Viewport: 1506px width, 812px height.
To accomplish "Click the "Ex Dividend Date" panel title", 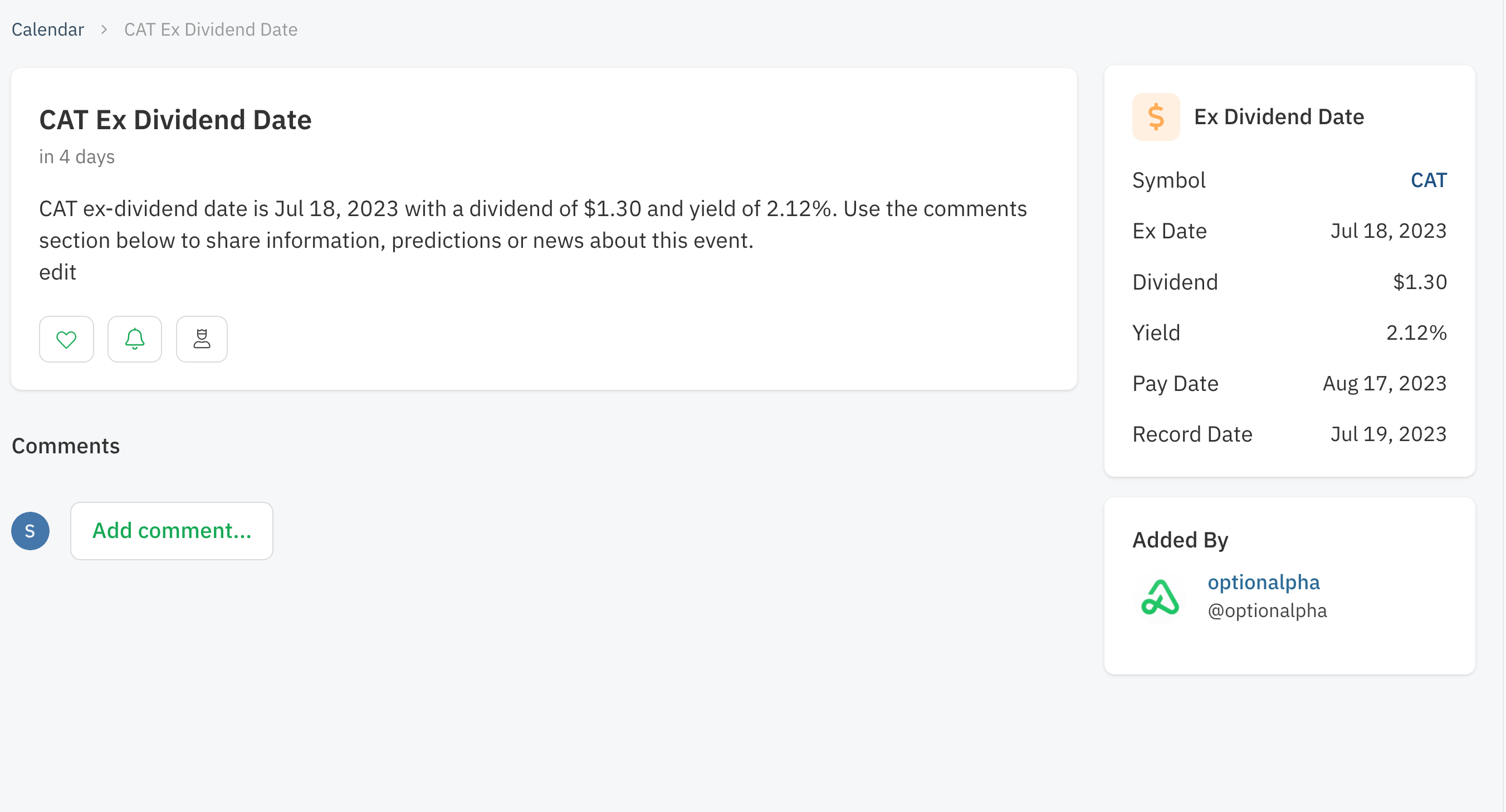I will tap(1279, 116).
